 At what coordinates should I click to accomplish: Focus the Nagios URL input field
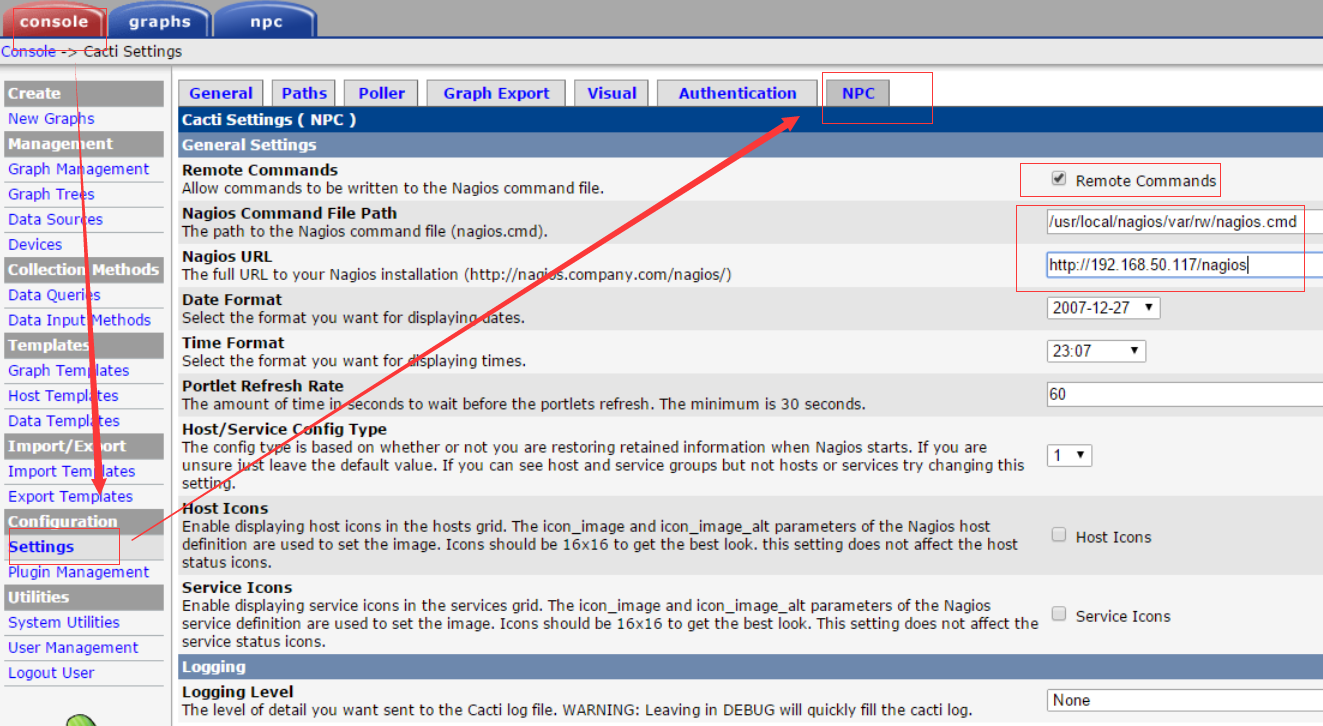point(1185,265)
